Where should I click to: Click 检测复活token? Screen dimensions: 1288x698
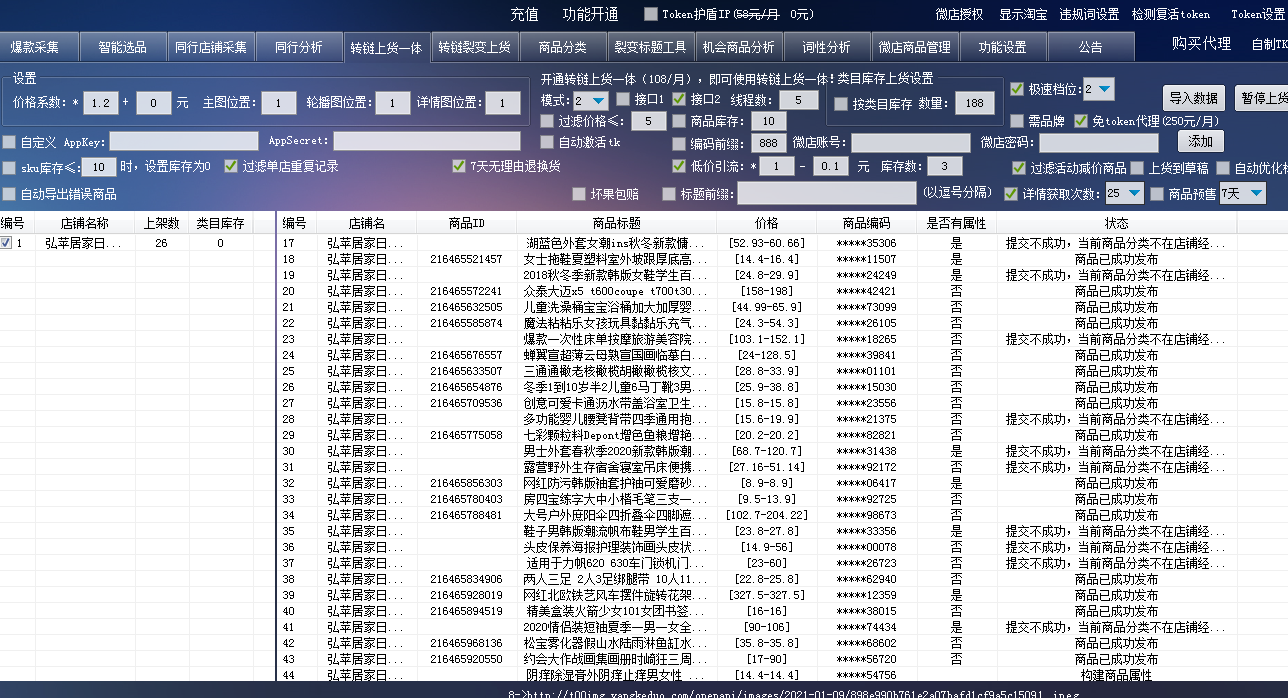pyautogui.click(x=1171, y=14)
